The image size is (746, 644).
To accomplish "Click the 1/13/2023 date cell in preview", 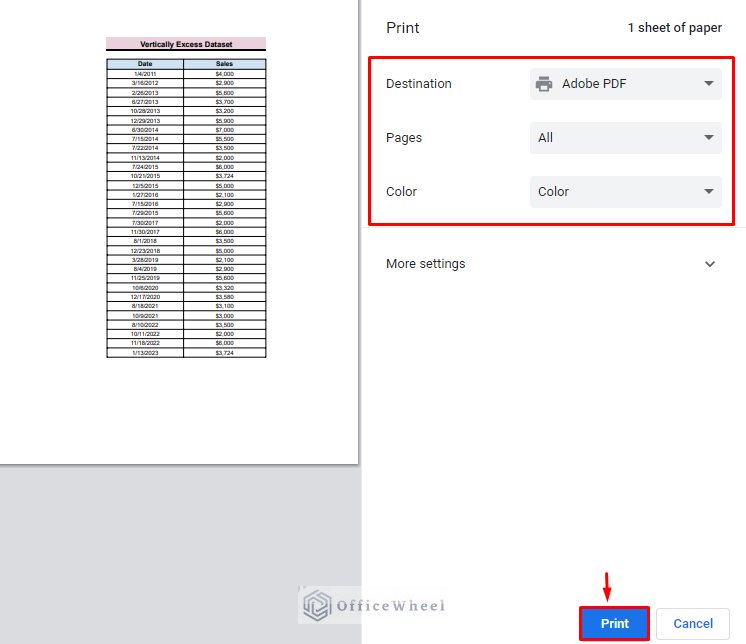I will pyautogui.click(x=145, y=353).
